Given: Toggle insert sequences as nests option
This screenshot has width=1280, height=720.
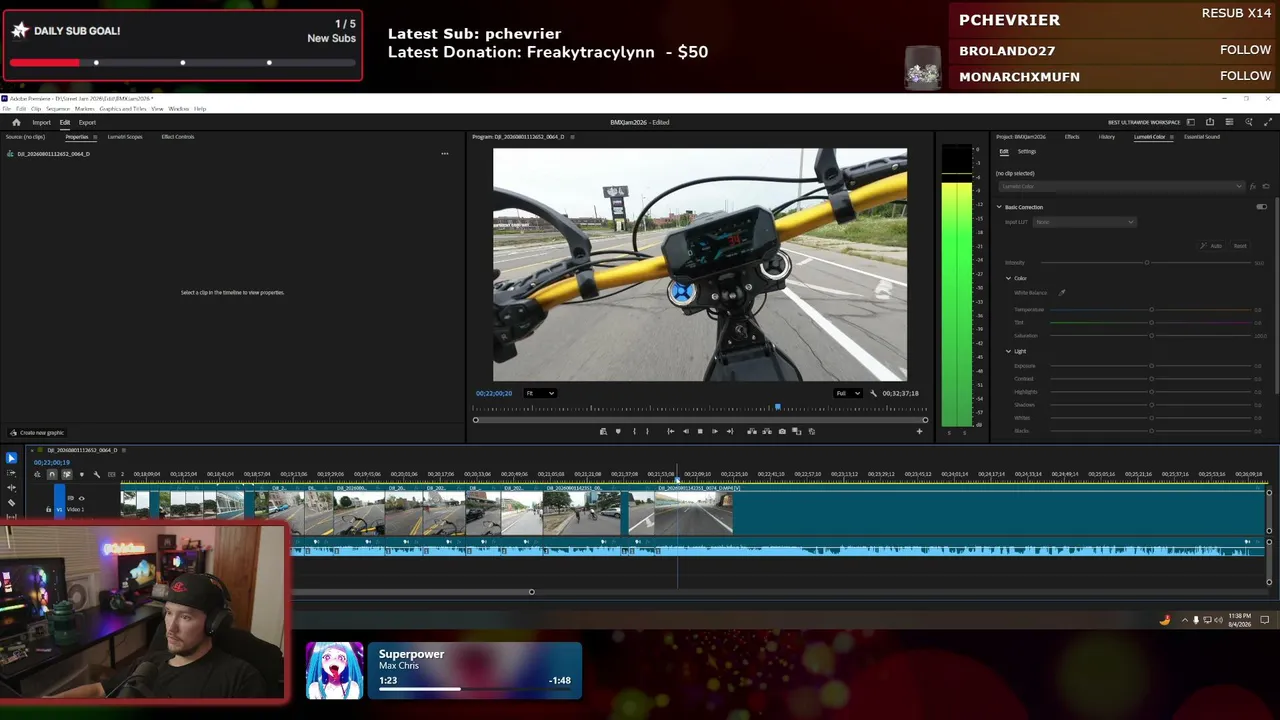Looking at the screenshot, I should coord(37,474).
